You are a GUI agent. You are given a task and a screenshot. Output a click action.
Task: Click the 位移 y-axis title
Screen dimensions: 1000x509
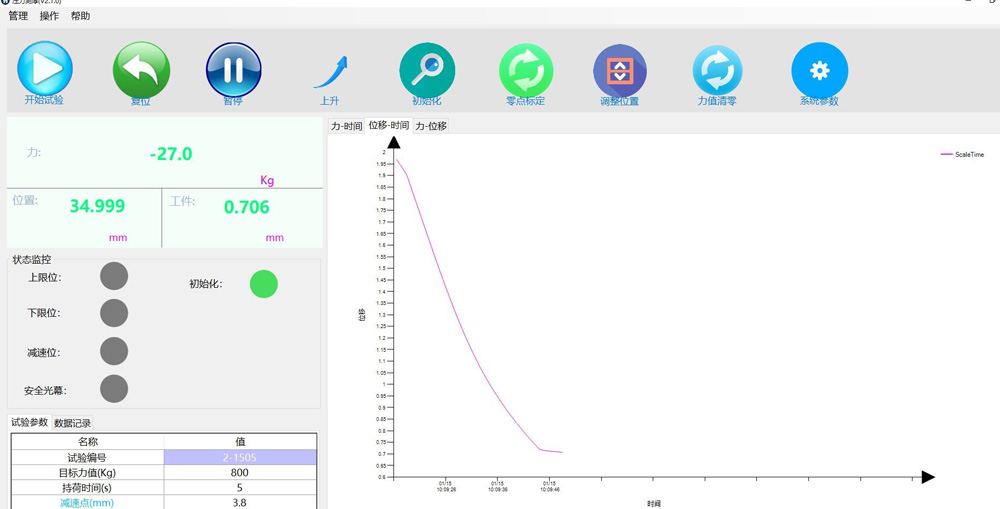[x=362, y=313]
